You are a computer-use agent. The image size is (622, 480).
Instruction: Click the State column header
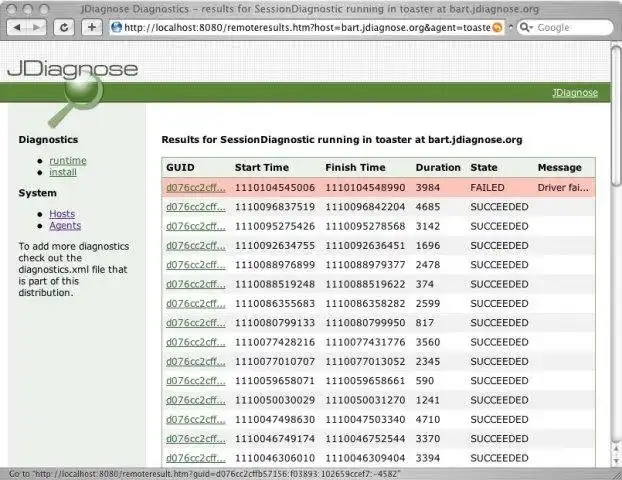tap(484, 167)
